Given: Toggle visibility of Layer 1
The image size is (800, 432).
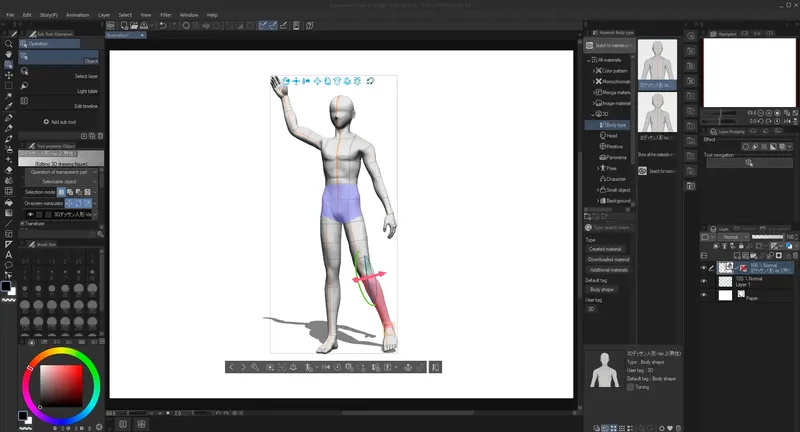Looking at the screenshot, I should (704, 281).
